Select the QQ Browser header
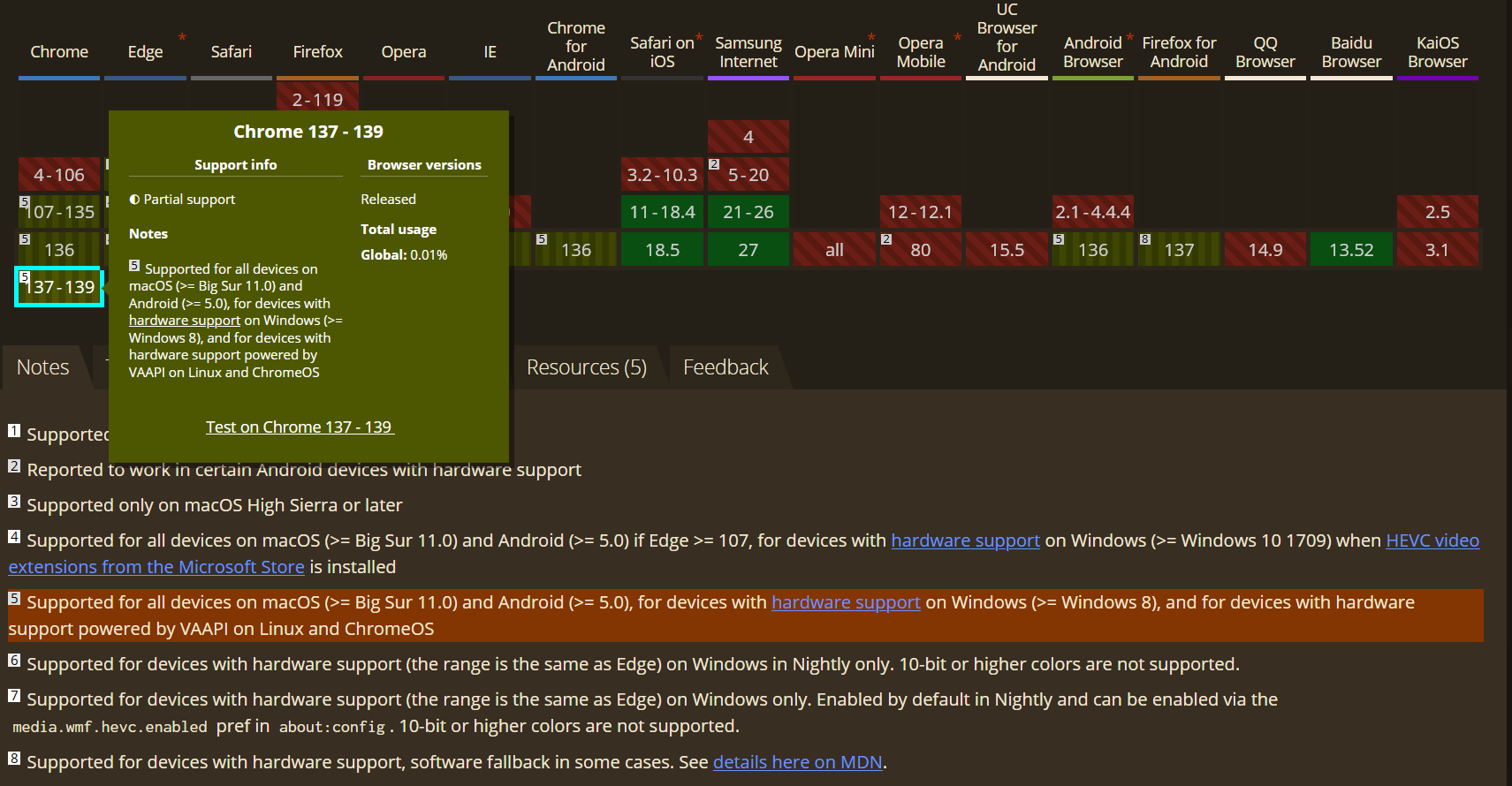Viewport: 1512px width, 786px height. [1265, 52]
